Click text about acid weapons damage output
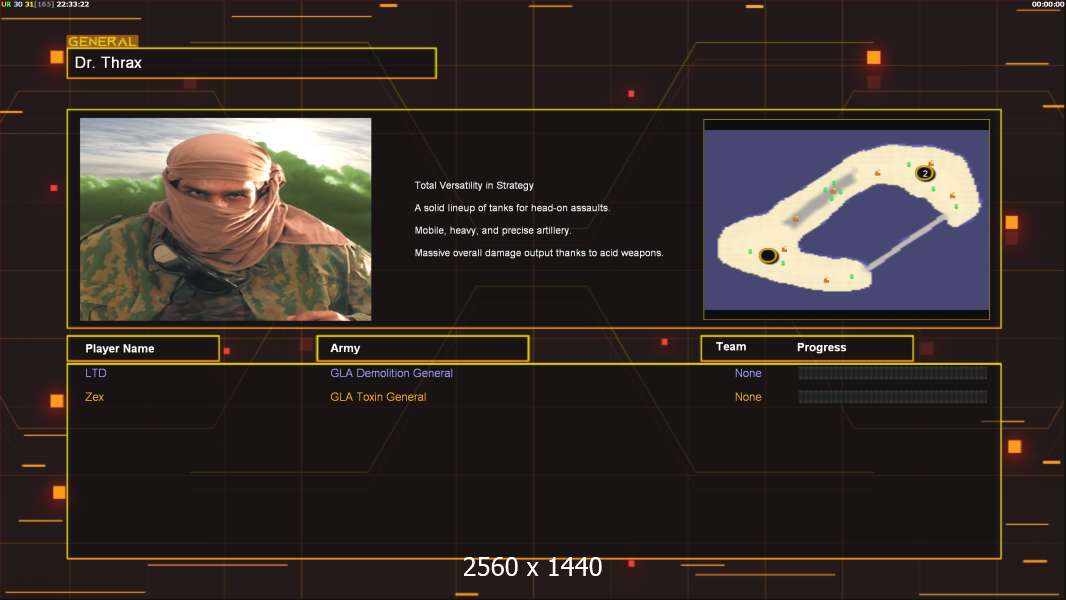Image resolution: width=1066 pixels, height=600 pixels. tap(539, 253)
